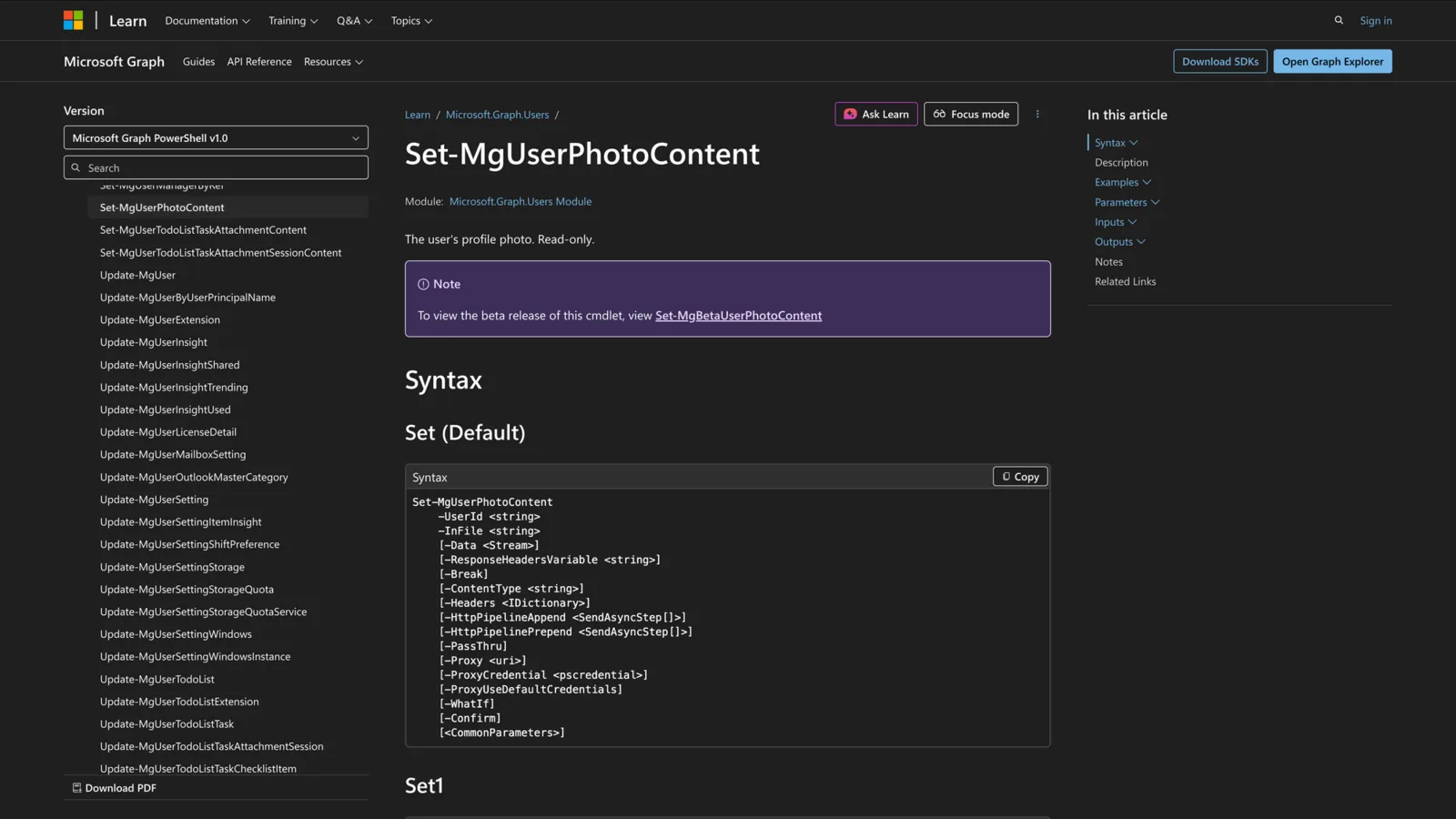This screenshot has width=1456, height=819.
Task: Click the Ask Learn button
Action: [876, 114]
